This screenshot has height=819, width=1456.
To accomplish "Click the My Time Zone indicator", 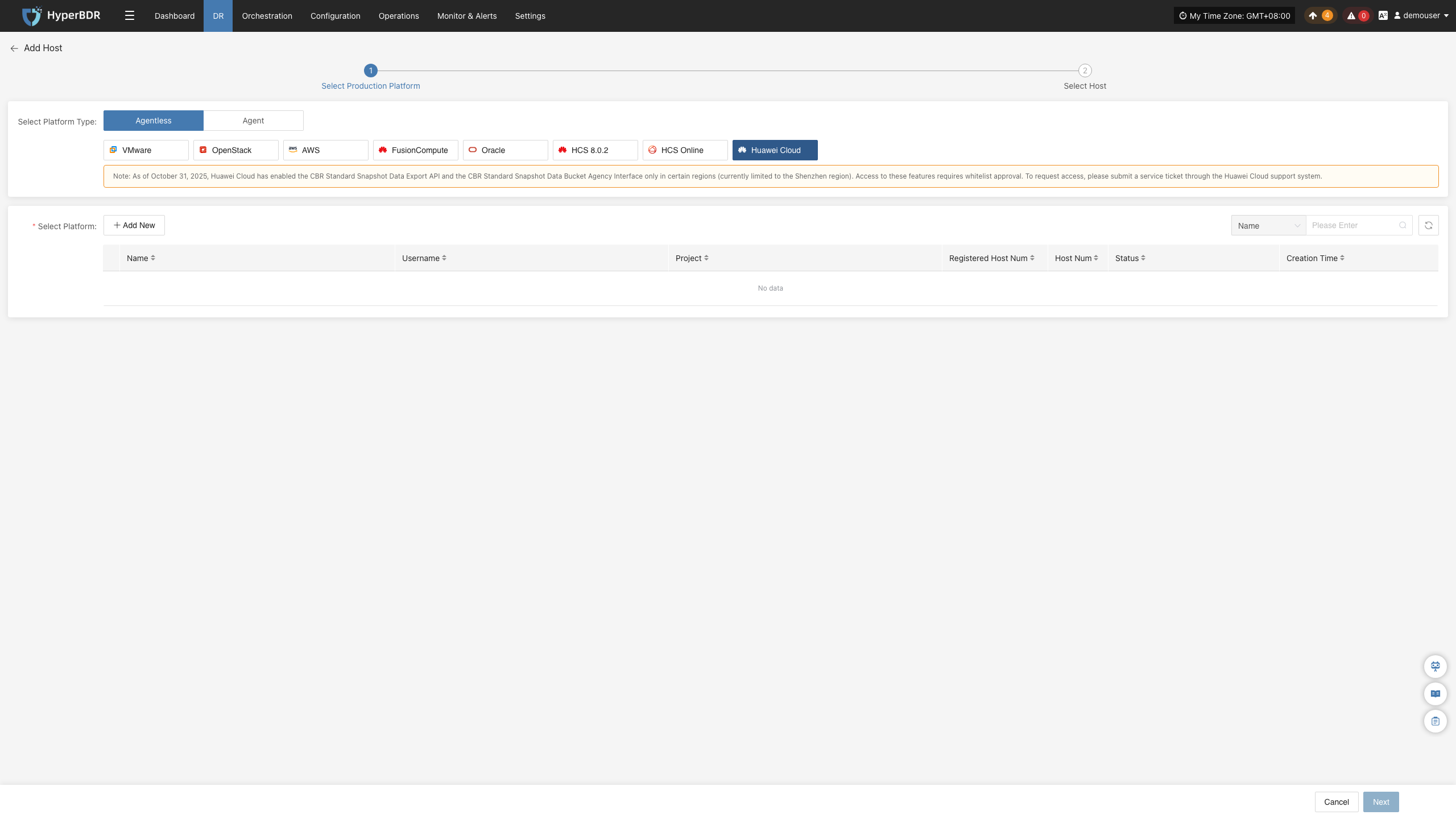I will 1234,16.
